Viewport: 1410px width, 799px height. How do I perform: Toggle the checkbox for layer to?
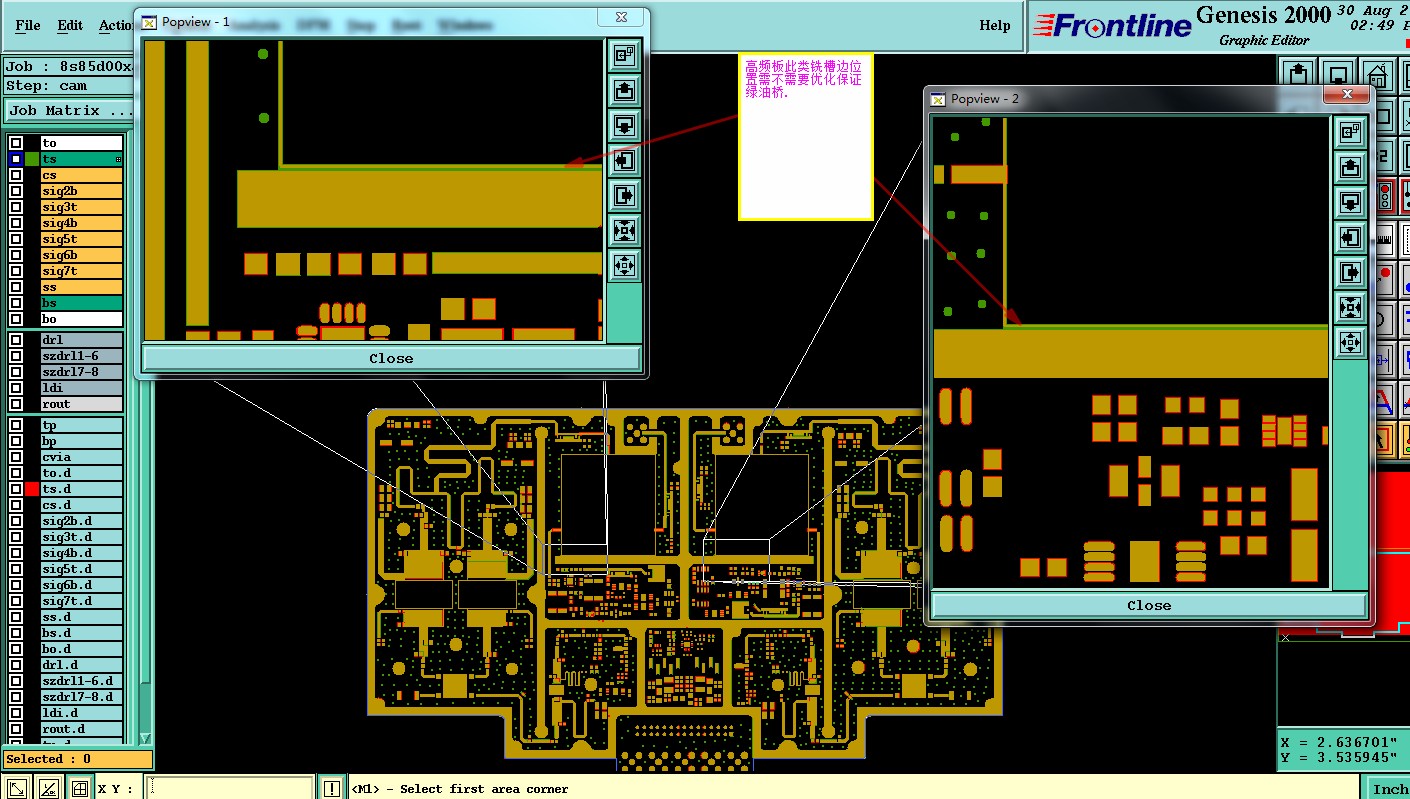click(16, 143)
